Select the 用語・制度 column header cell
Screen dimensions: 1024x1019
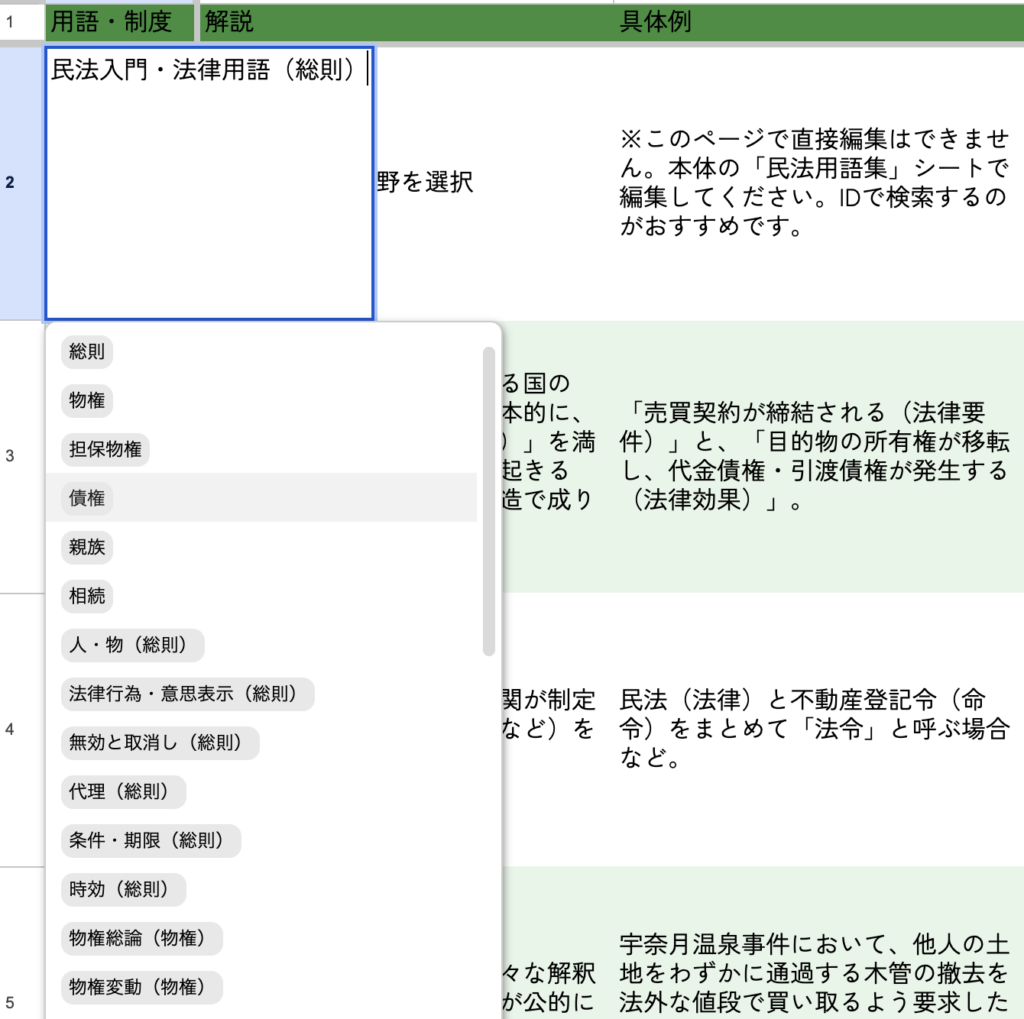[120, 21]
